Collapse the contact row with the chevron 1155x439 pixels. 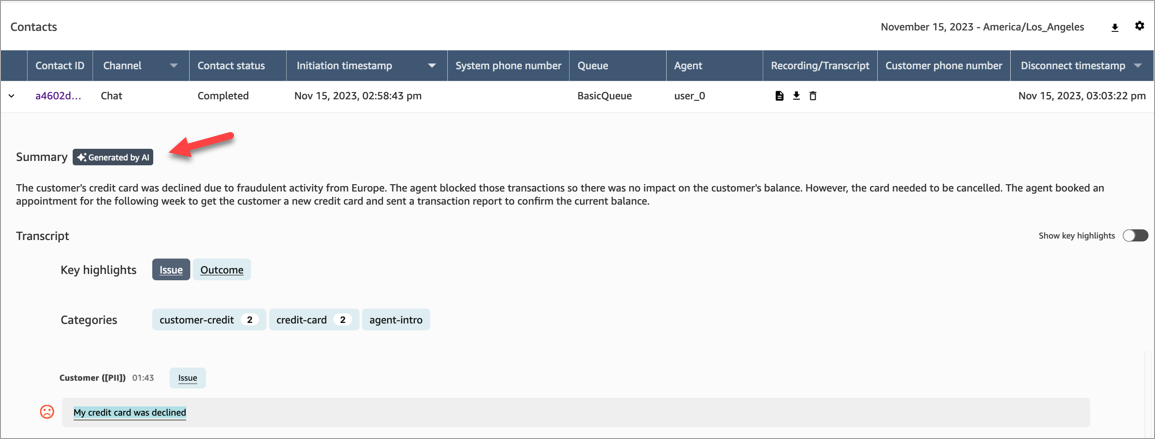(x=12, y=96)
